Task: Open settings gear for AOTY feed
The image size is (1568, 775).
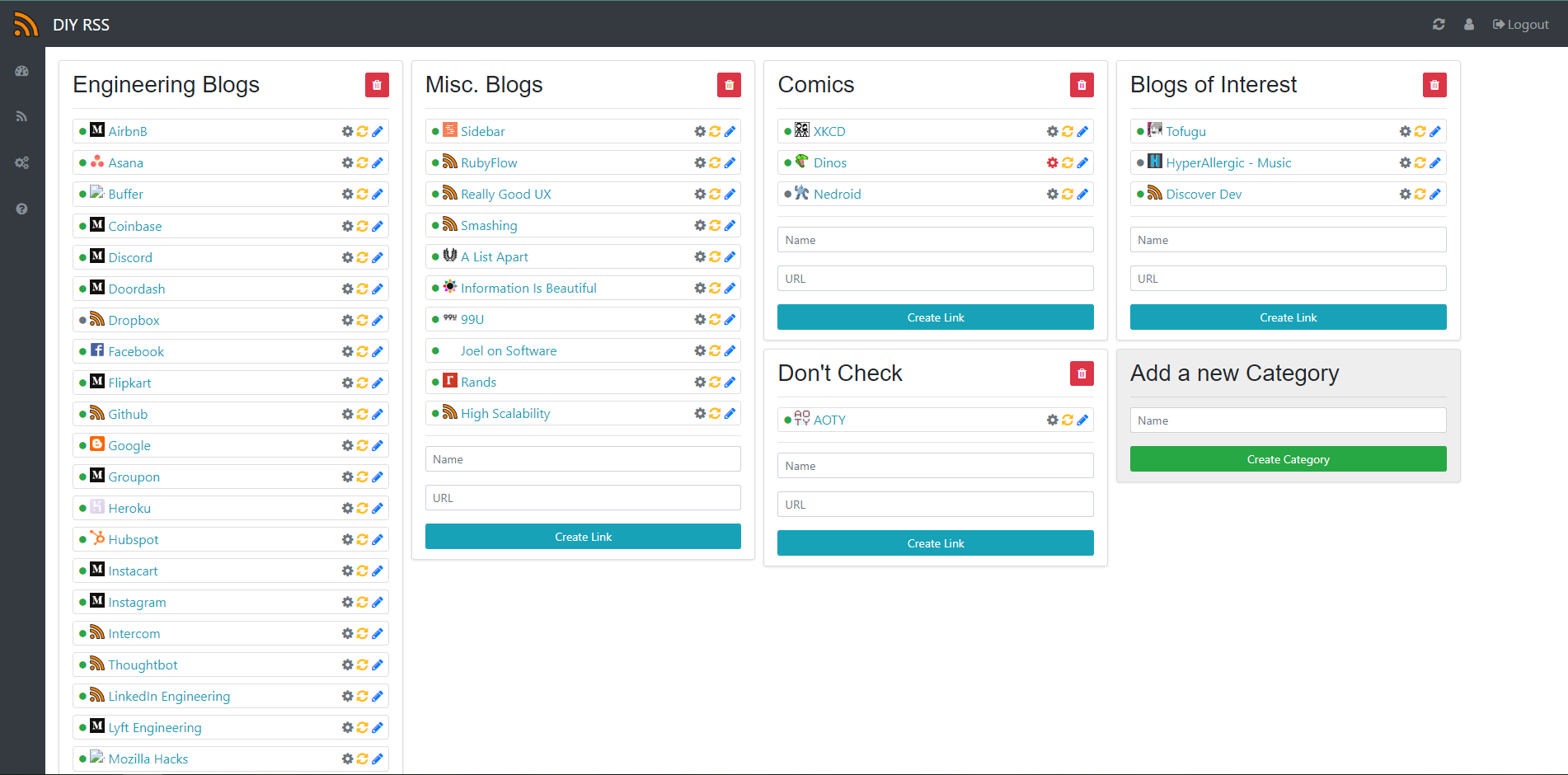Action: click(x=1052, y=420)
